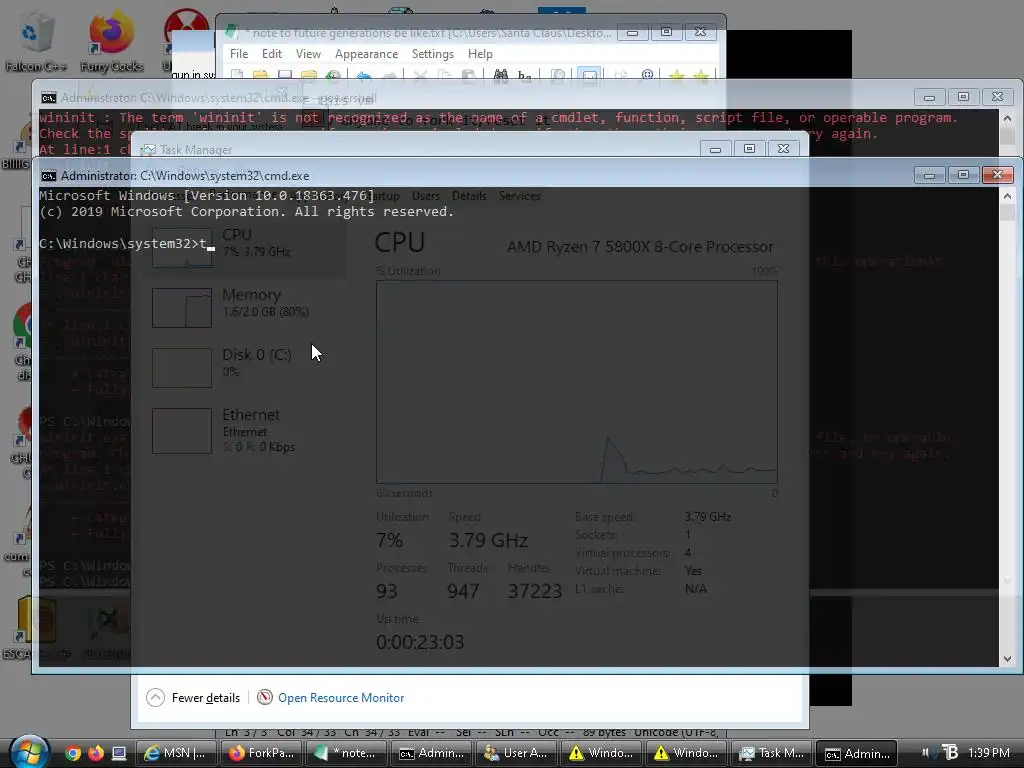Open the Settings menu in the note editor
This screenshot has height=768, width=1024.
tap(432, 54)
